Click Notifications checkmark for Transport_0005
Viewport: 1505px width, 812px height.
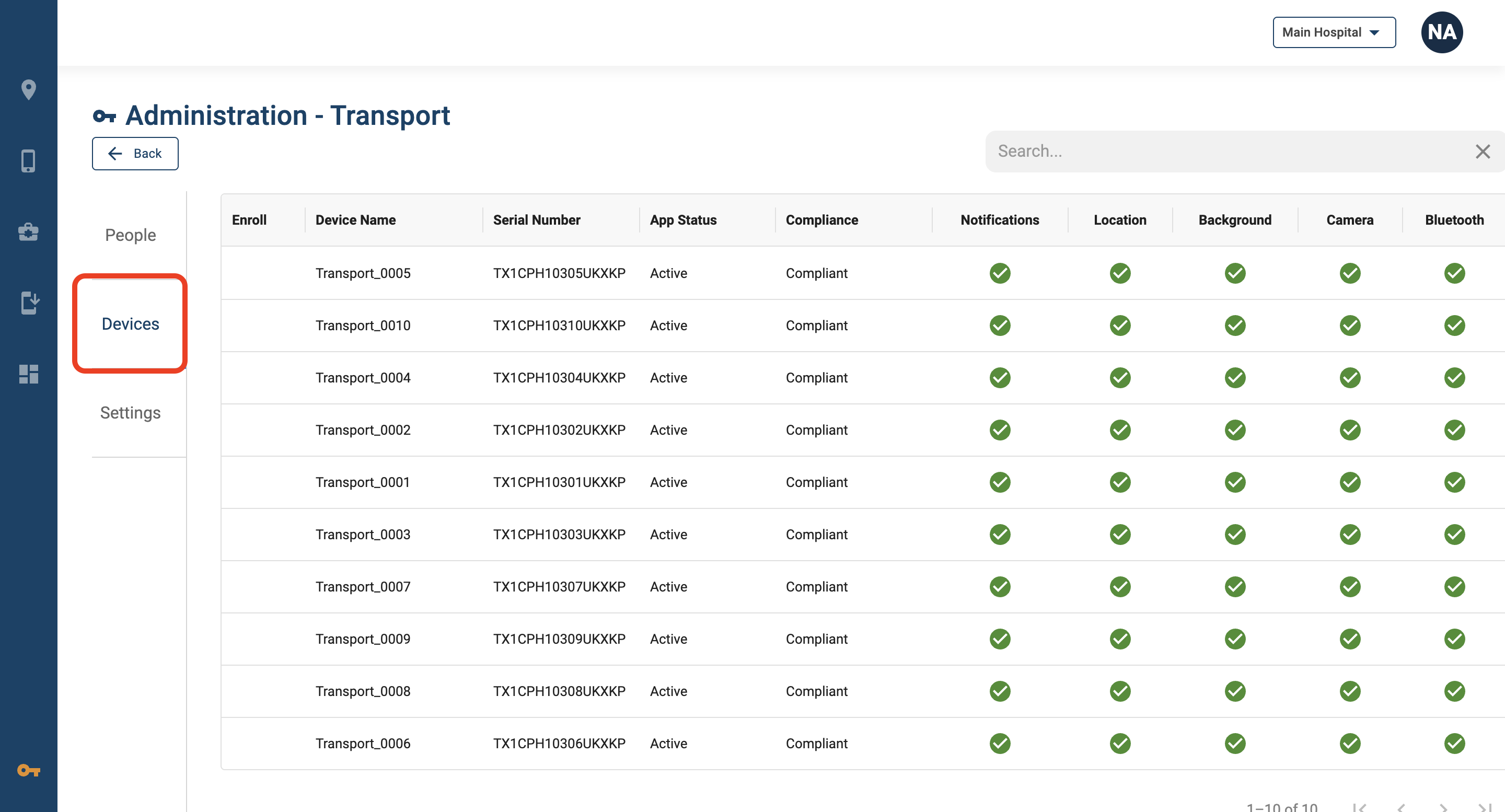click(x=1000, y=273)
